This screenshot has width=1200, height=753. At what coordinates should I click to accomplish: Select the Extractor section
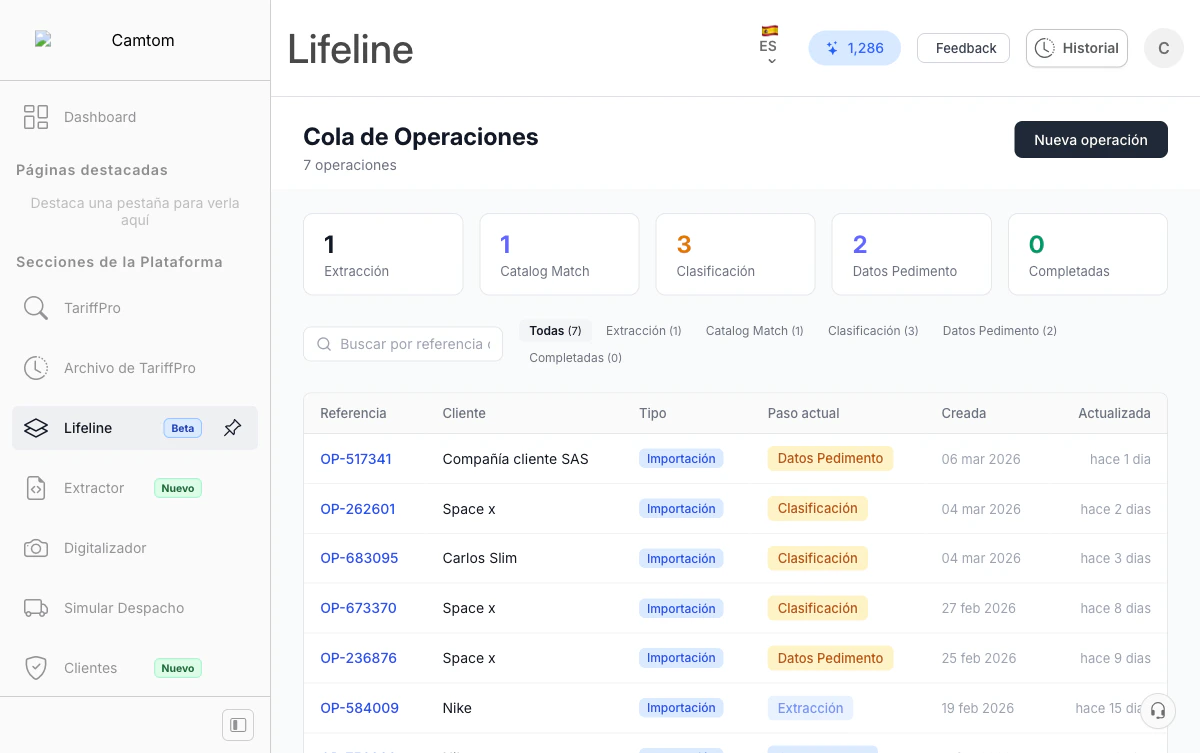[93, 488]
